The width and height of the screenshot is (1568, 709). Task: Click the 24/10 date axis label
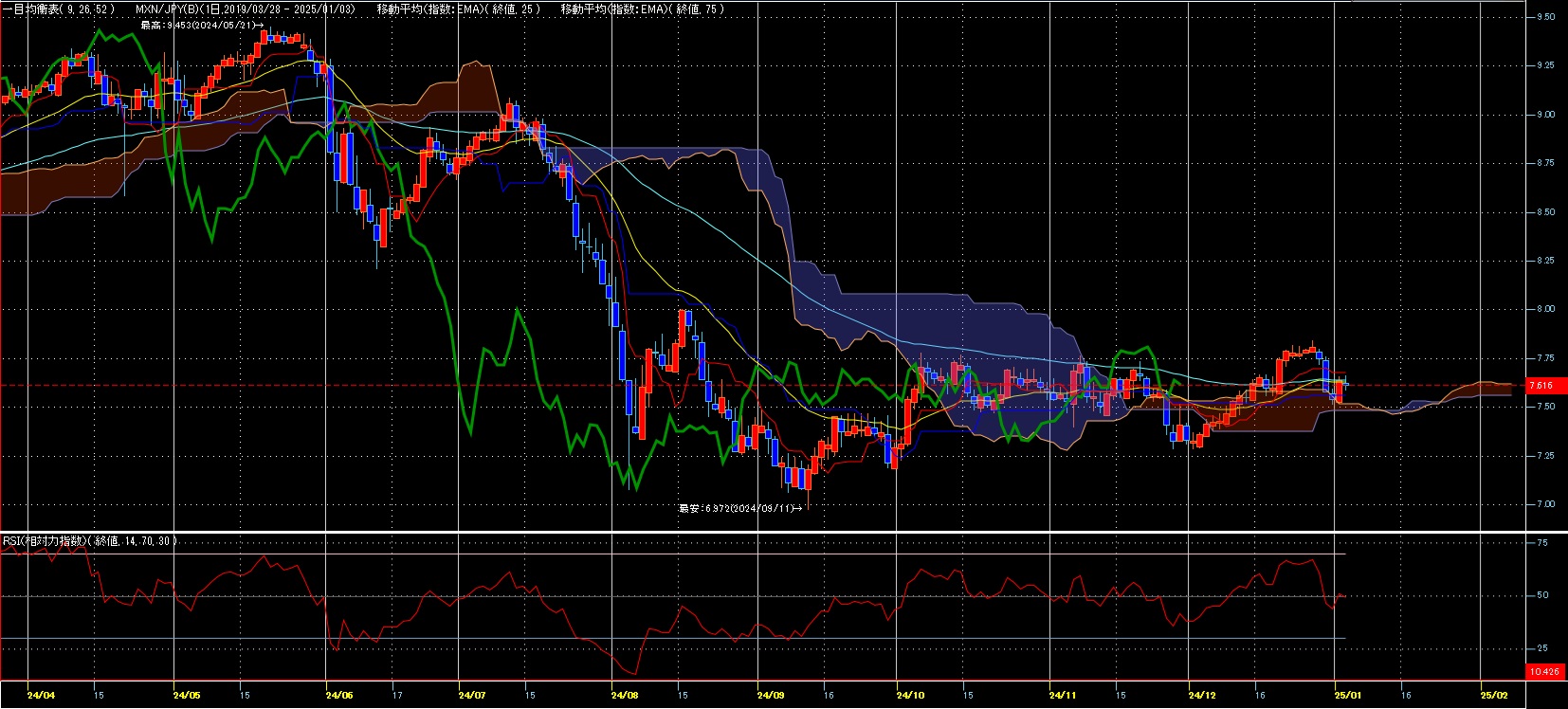[x=910, y=695]
